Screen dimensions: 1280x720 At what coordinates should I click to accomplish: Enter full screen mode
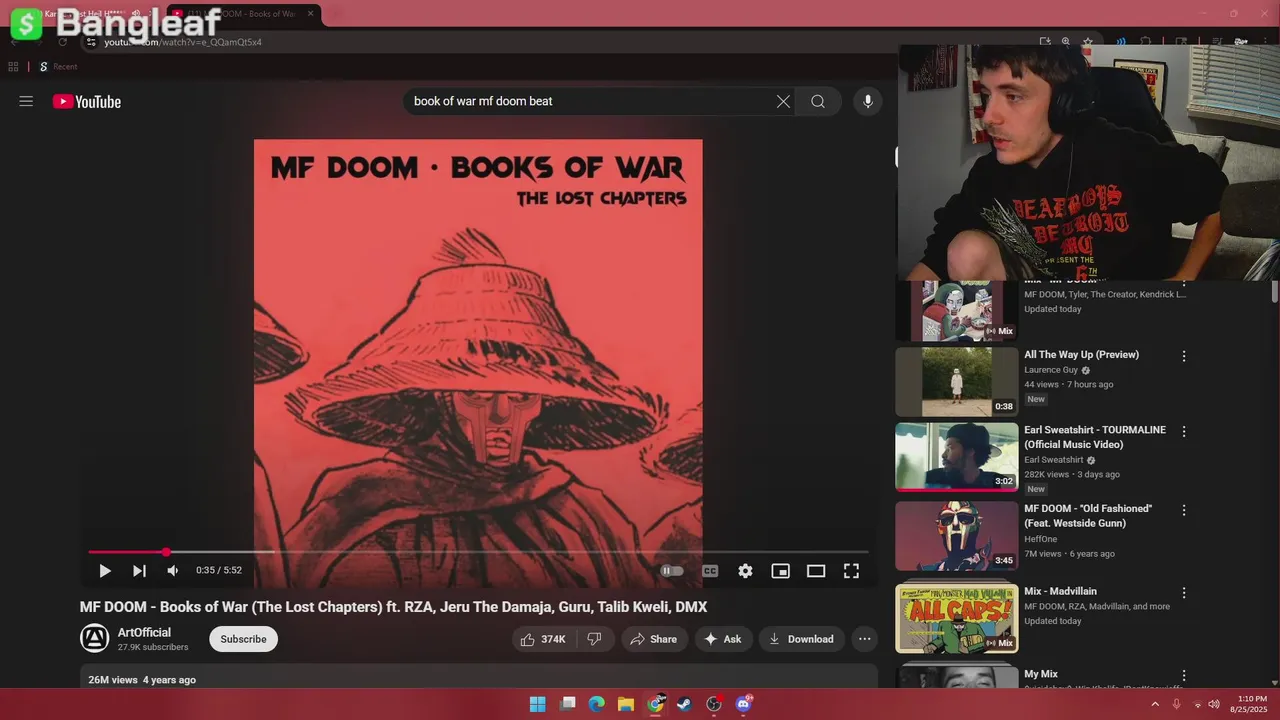pyautogui.click(x=851, y=571)
